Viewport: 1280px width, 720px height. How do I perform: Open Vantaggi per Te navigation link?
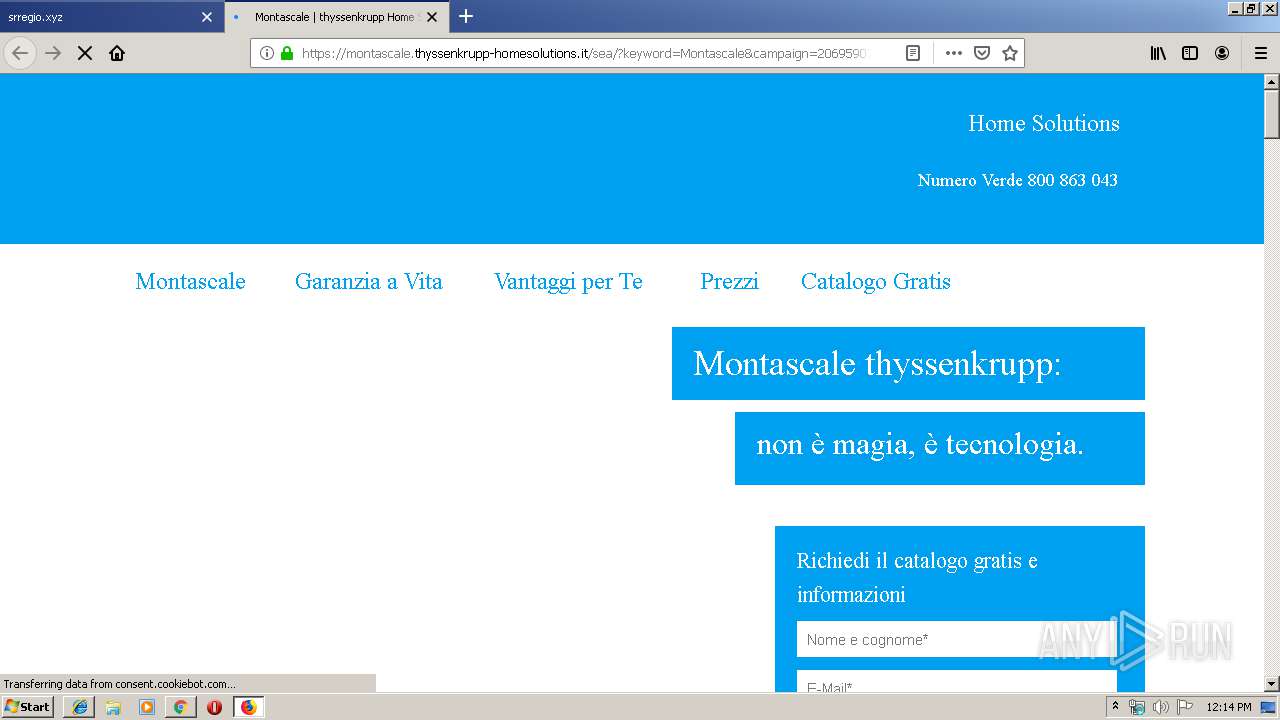coord(568,281)
